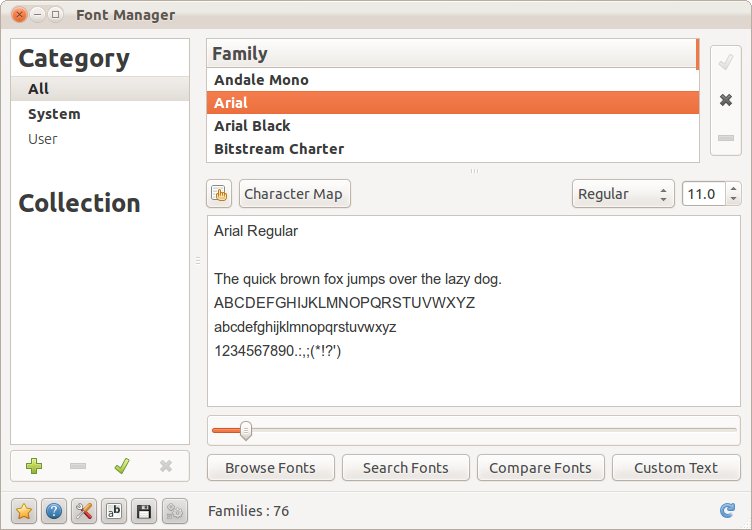Click the Search Fonts button
752x530 pixels.
[x=406, y=468]
